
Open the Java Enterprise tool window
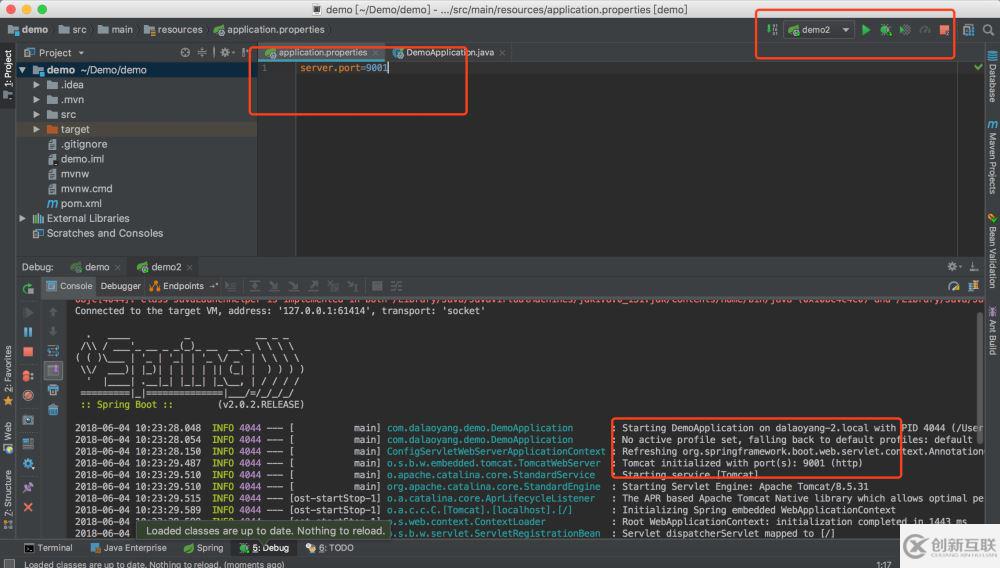coord(128,548)
